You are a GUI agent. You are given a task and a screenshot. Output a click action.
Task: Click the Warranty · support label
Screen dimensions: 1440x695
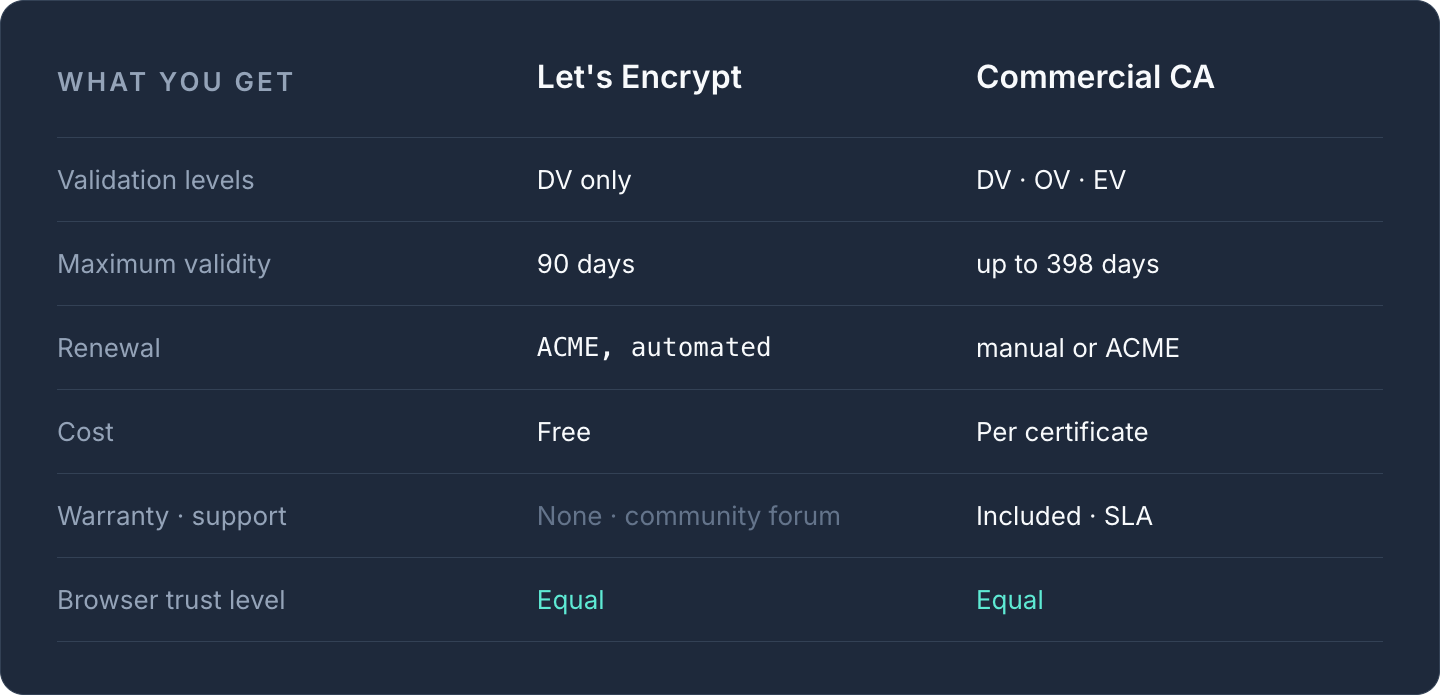click(x=172, y=516)
